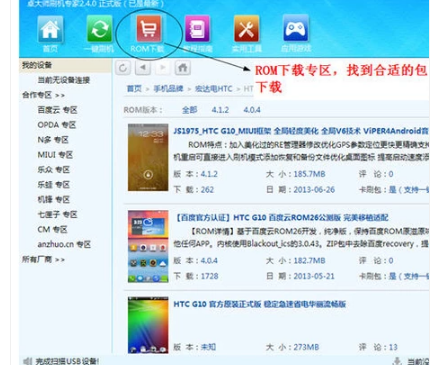Screen dimensions: 438x365
Task: Open the 首页 home icon in top toolbar
Action: click(x=50, y=29)
